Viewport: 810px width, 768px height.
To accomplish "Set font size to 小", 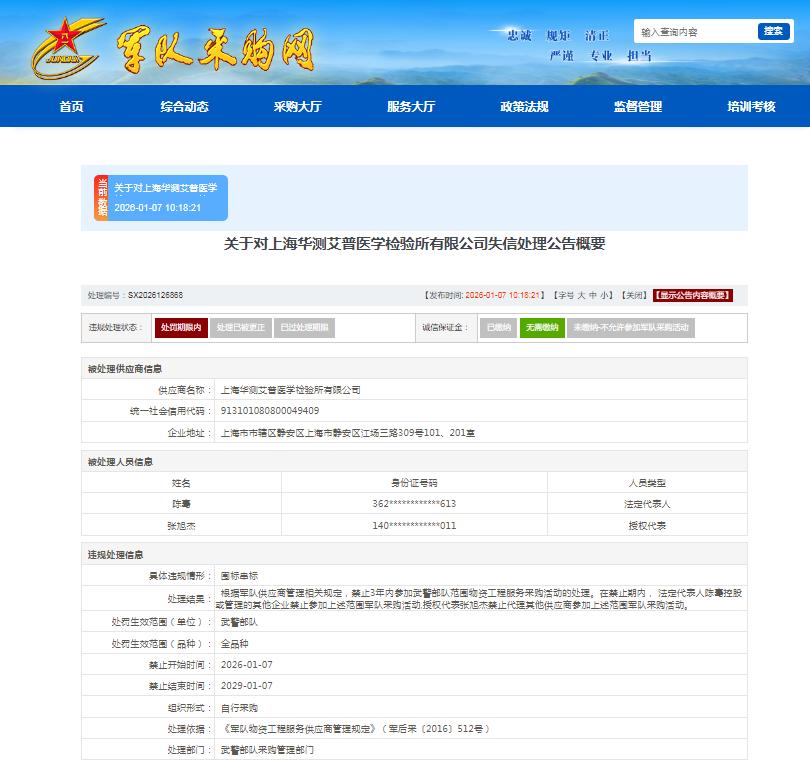I will click(604, 295).
